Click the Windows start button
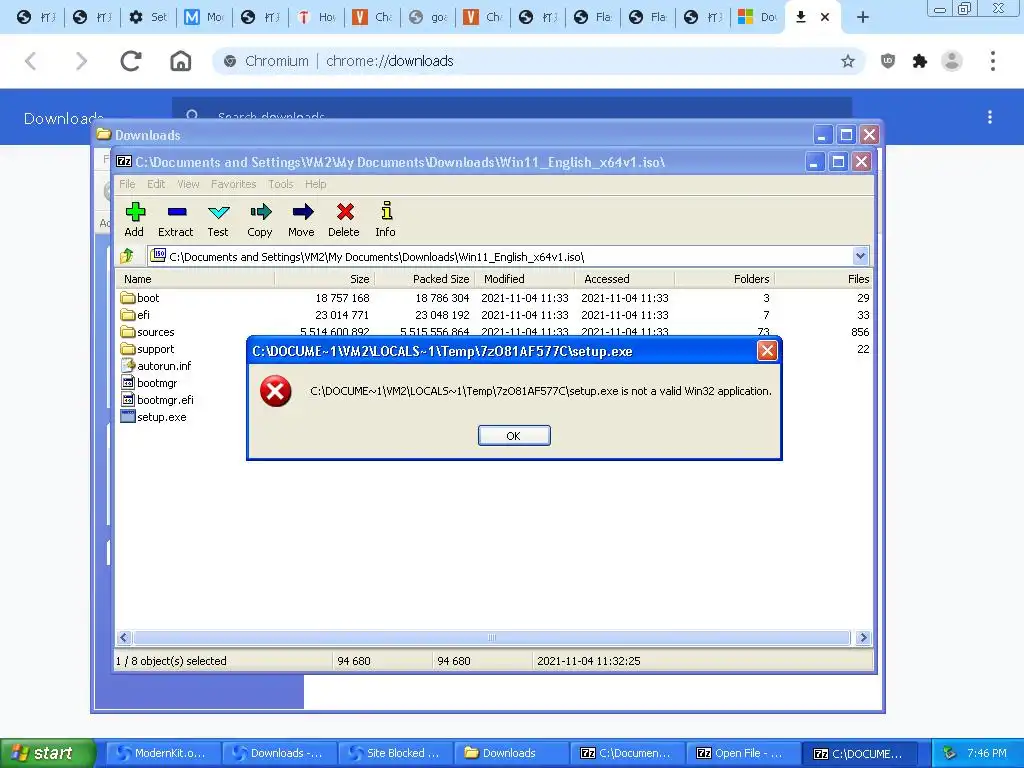The image size is (1024, 768). [x=46, y=753]
